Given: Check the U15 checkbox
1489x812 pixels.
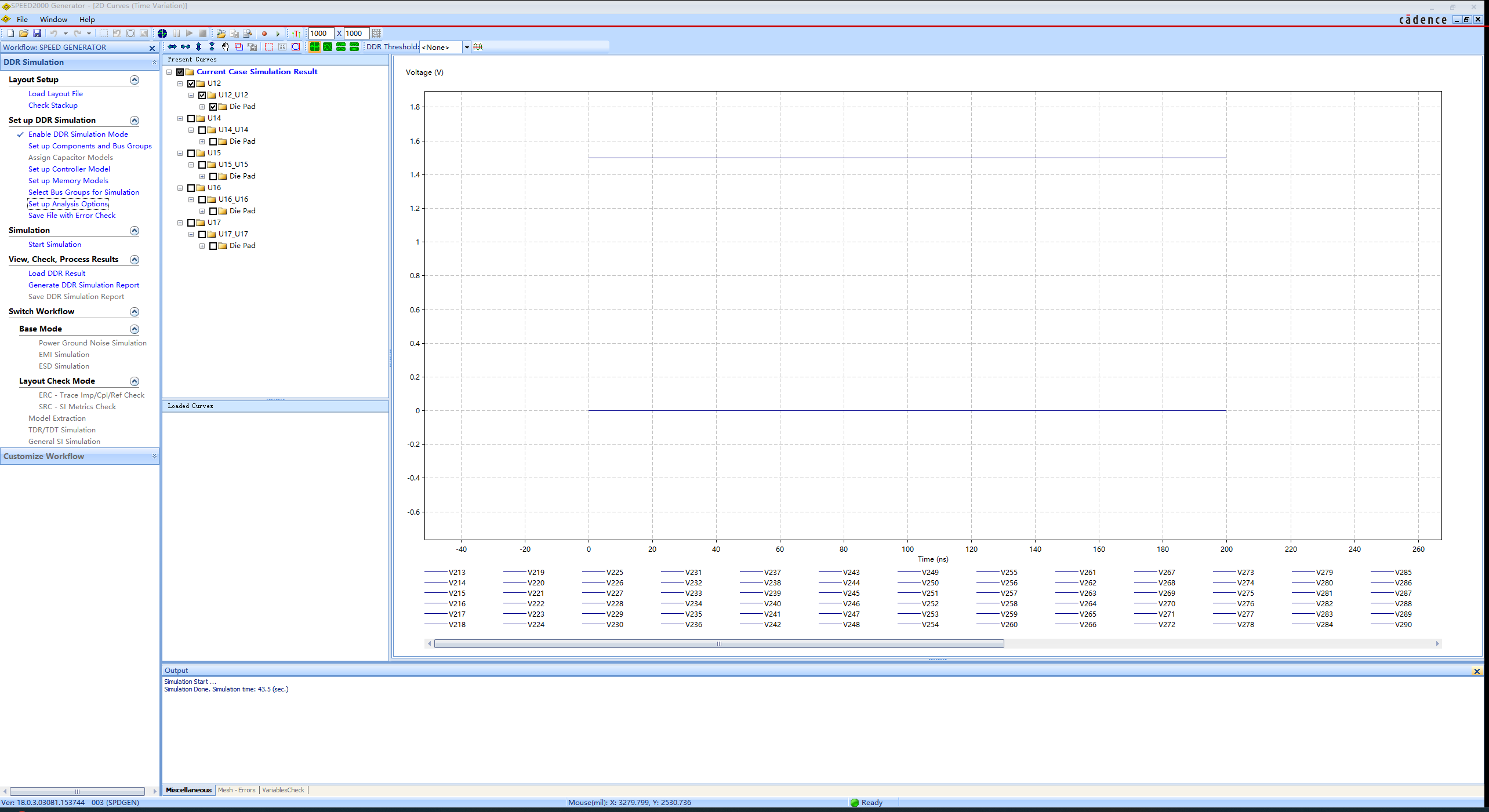Looking at the screenshot, I should (191, 153).
